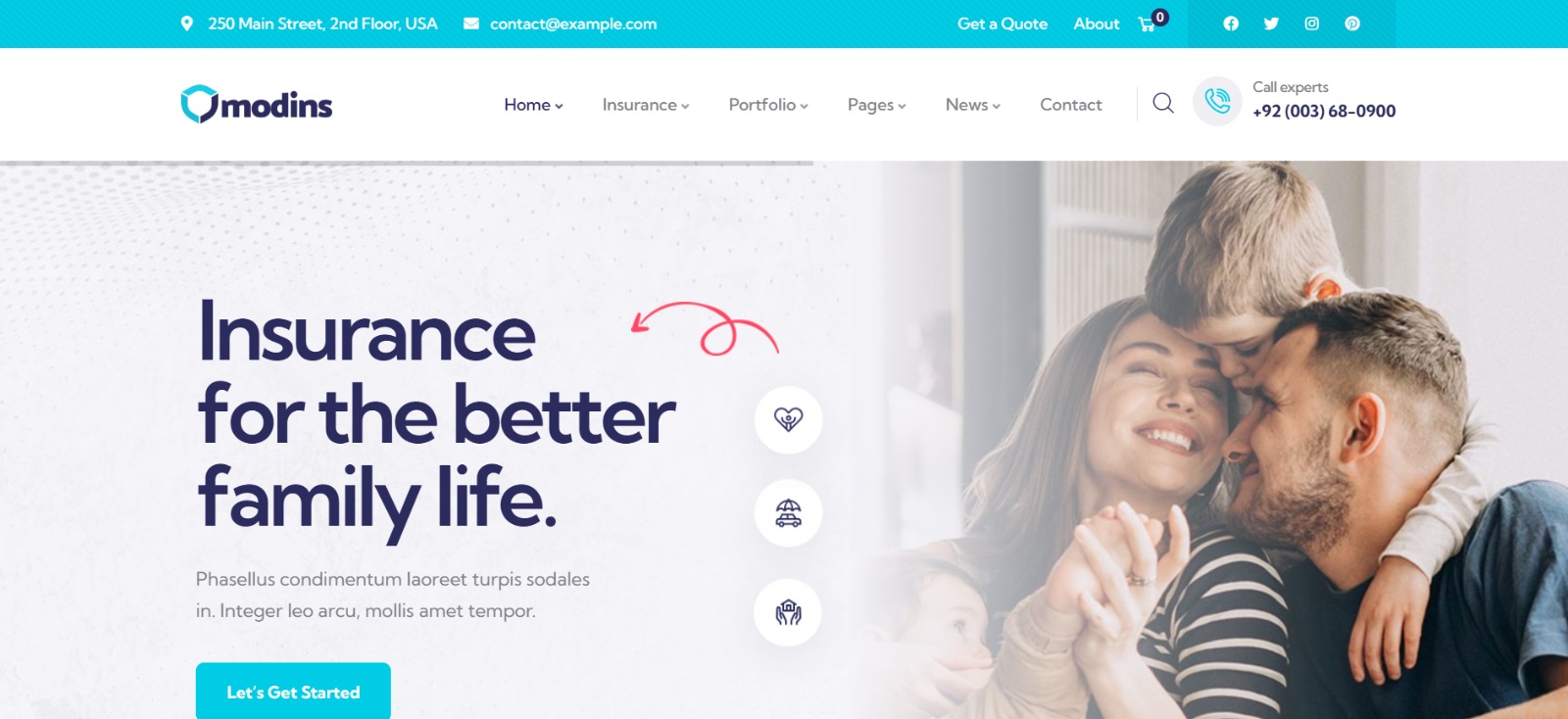Click the Get a Quote link
1568x719 pixels.
[x=1003, y=24]
